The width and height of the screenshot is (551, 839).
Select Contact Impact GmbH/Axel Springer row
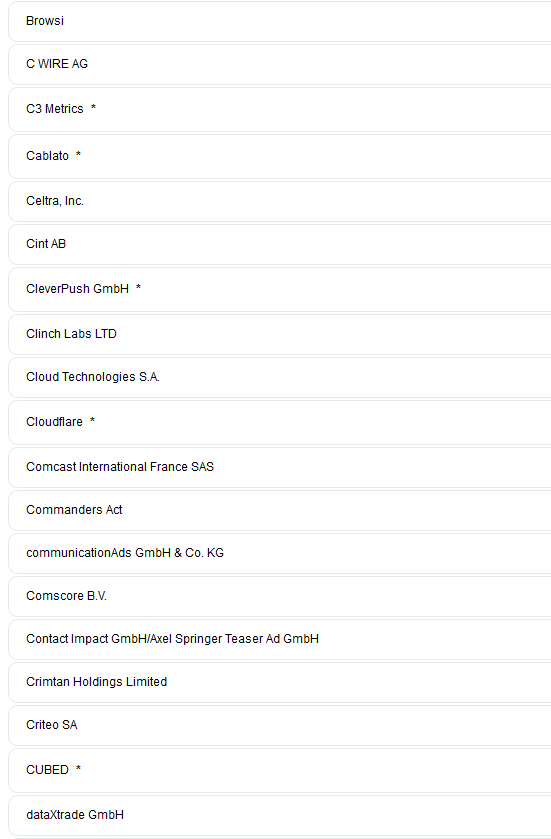pyautogui.click(x=280, y=639)
